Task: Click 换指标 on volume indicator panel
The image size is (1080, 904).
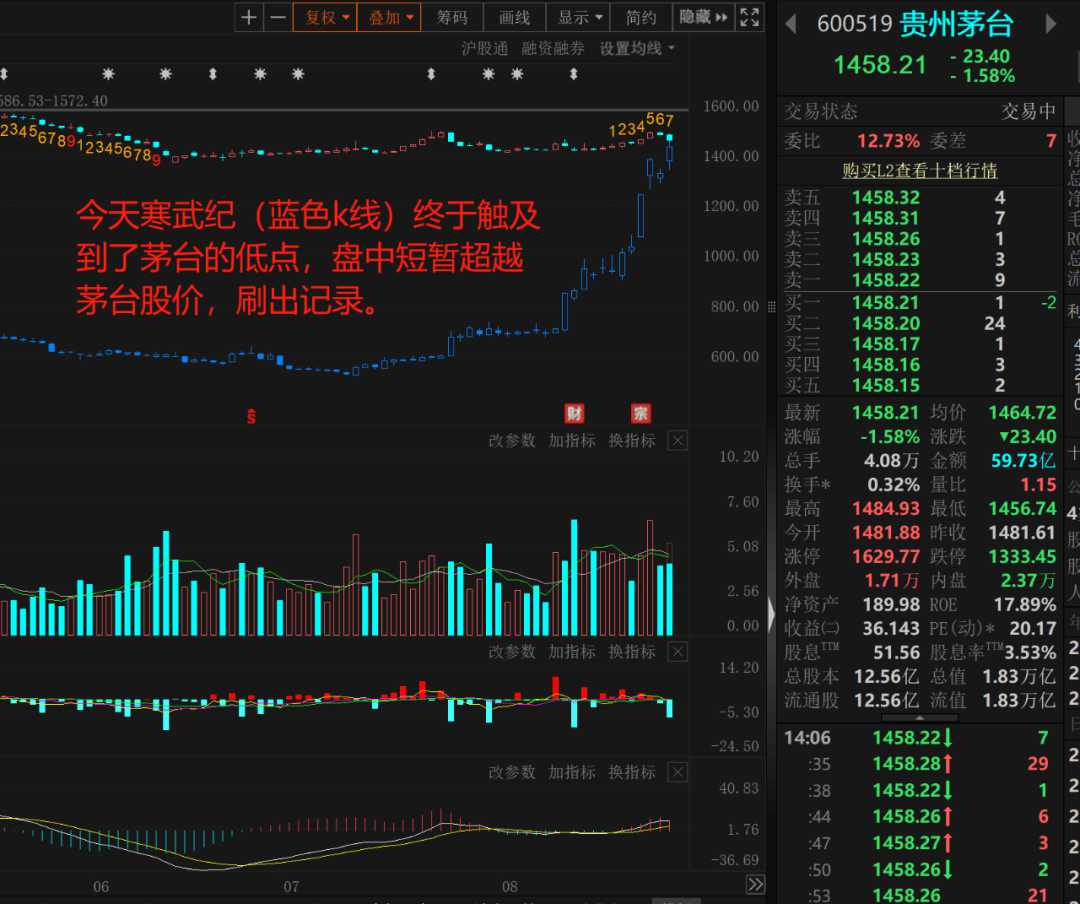Action: (632, 441)
